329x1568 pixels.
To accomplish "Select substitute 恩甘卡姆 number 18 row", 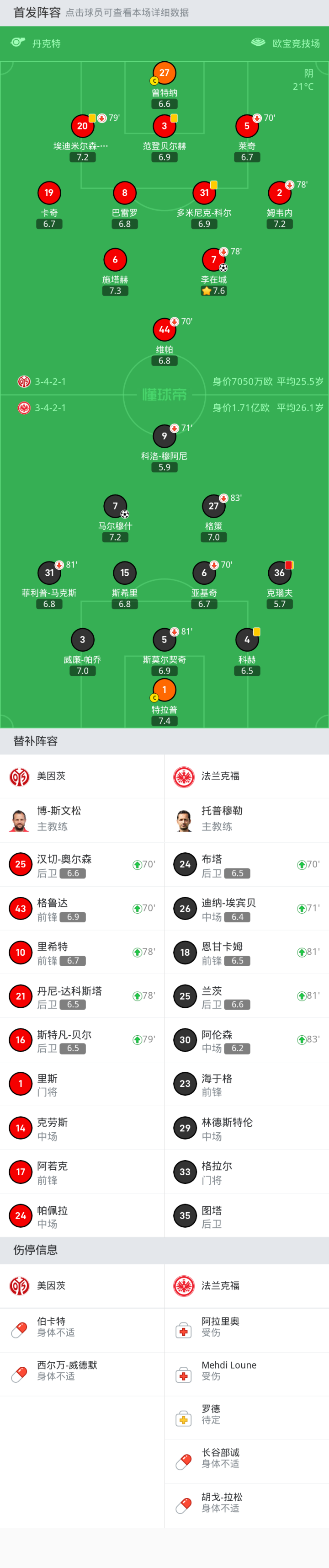I will click(246, 952).
